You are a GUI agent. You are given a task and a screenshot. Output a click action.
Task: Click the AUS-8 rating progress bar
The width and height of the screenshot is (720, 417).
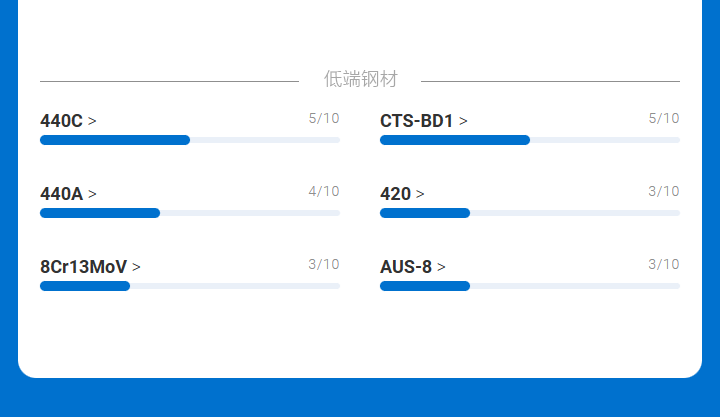pos(530,286)
